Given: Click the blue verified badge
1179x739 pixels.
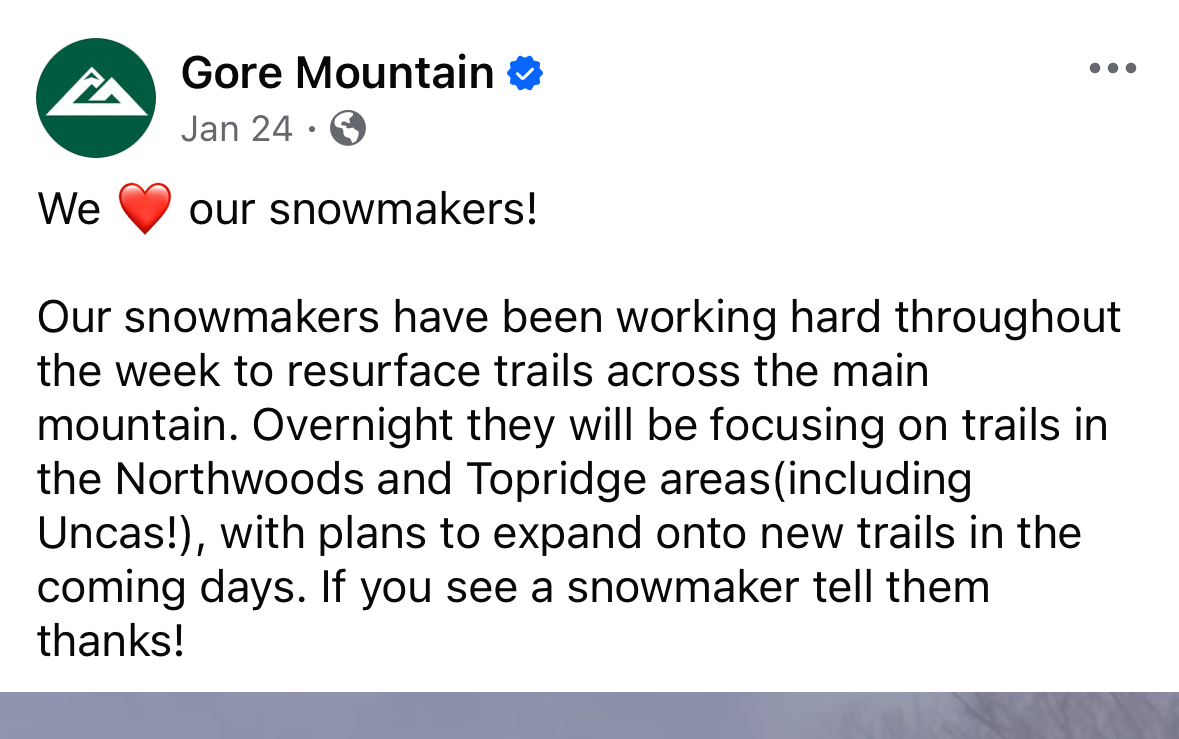Looking at the screenshot, I should pyautogui.click(x=525, y=74).
